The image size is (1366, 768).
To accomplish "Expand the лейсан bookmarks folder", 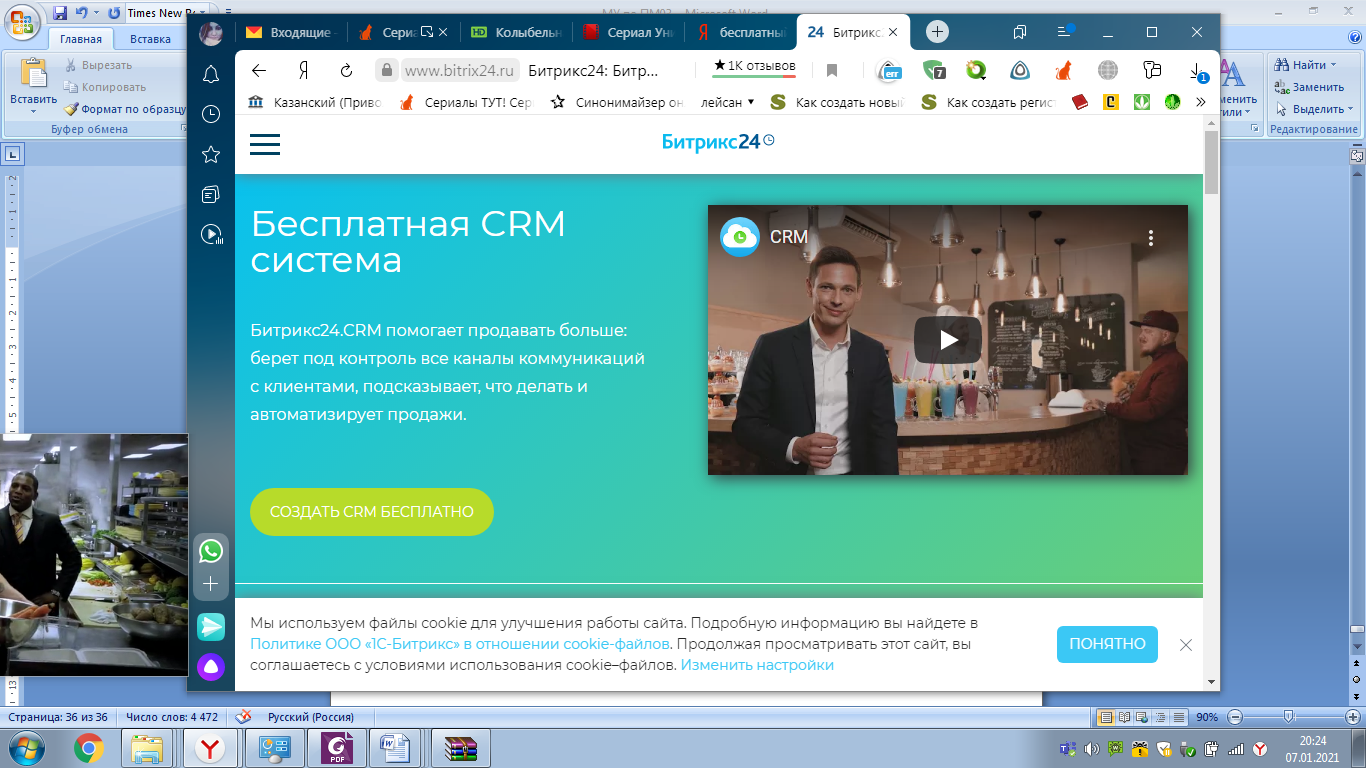I will pyautogui.click(x=727, y=102).
